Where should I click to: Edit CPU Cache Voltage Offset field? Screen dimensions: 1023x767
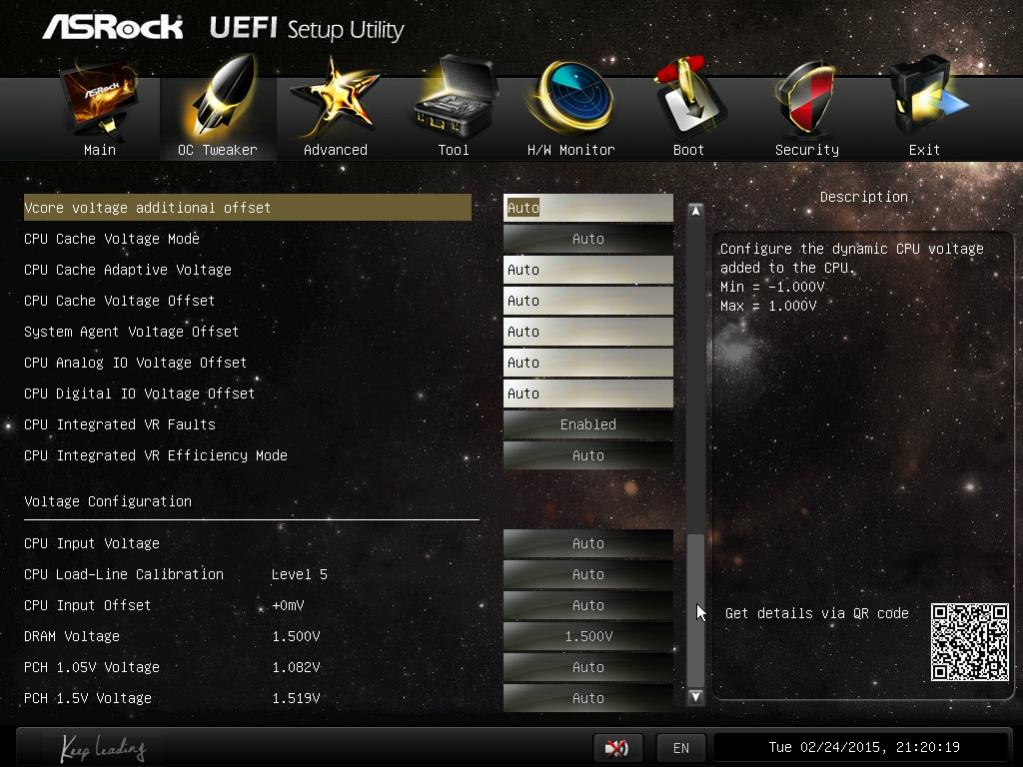pos(588,301)
